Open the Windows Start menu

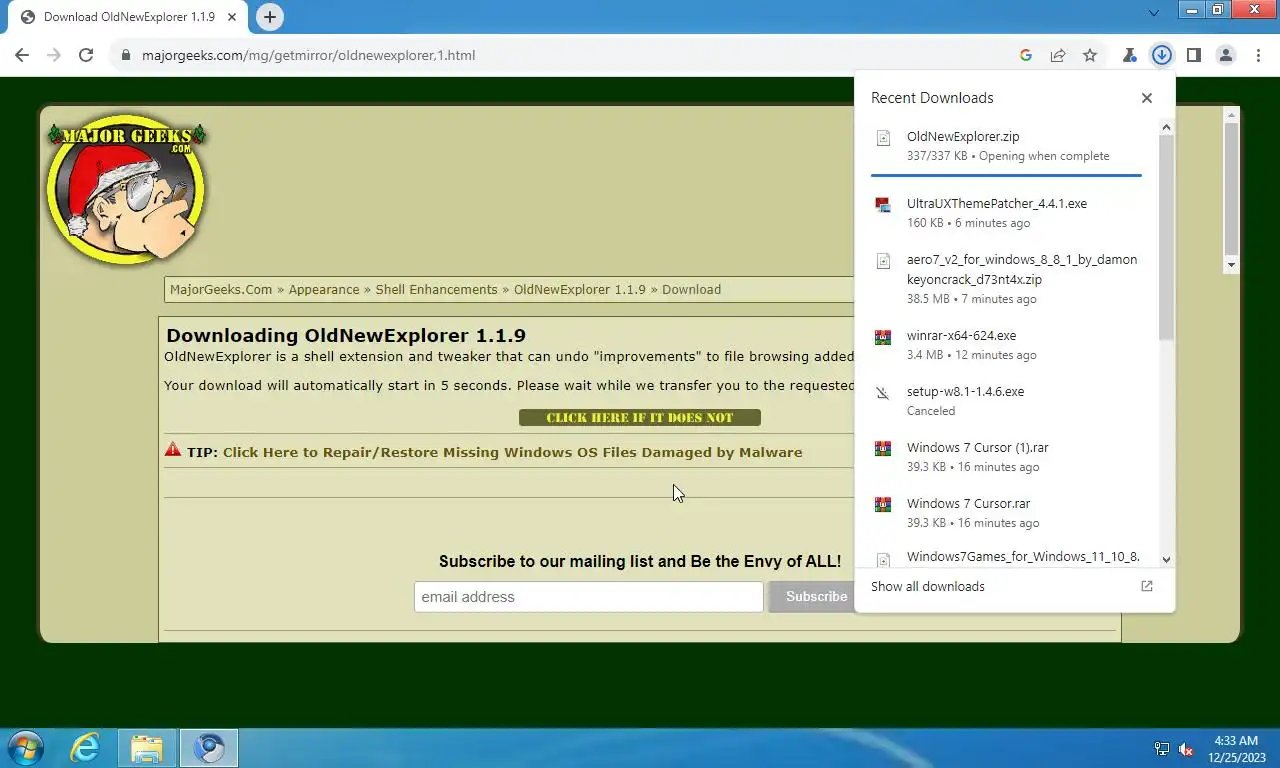tap(25, 748)
